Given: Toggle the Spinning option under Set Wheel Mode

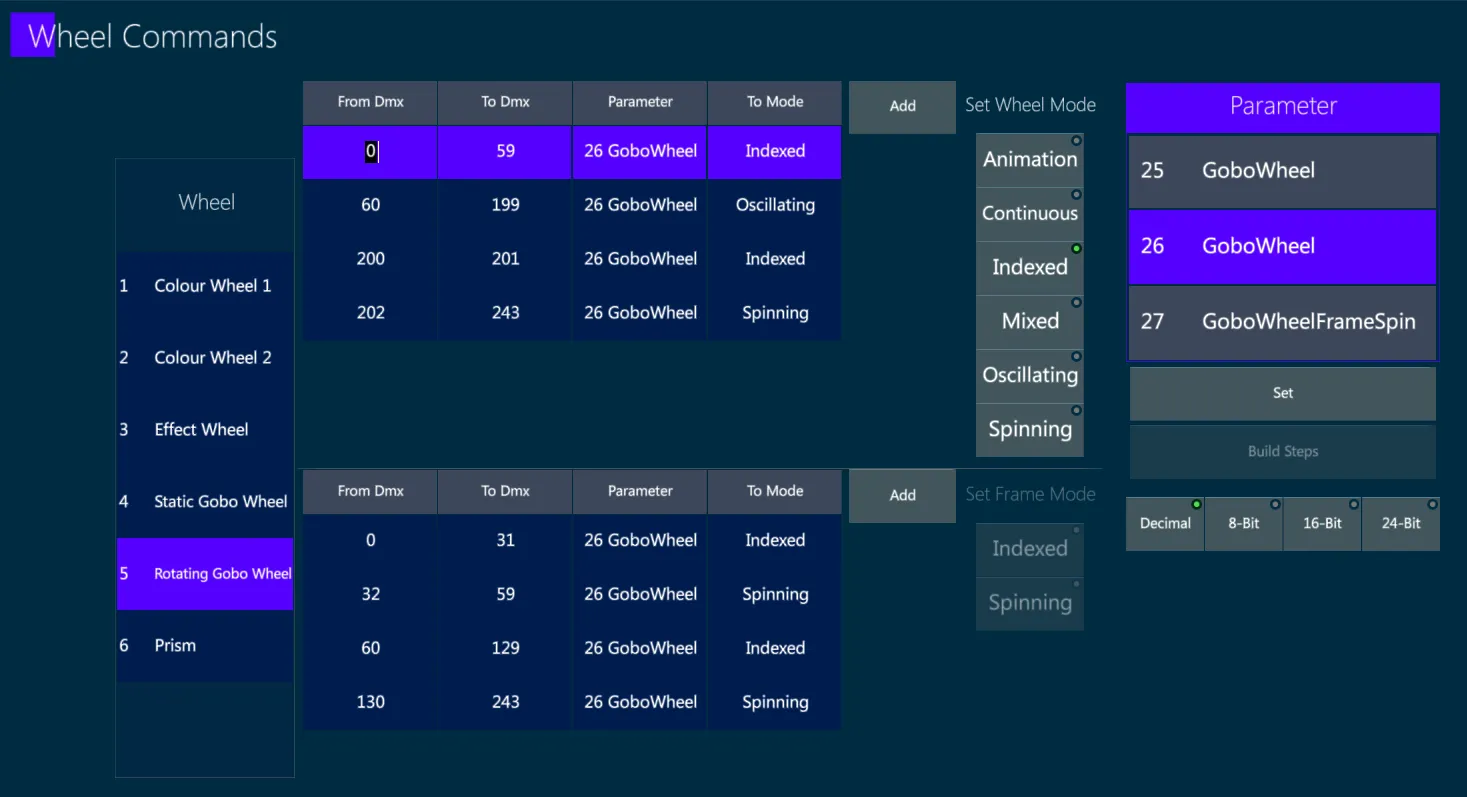Looking at the screenshot, I should (1030, 430).
